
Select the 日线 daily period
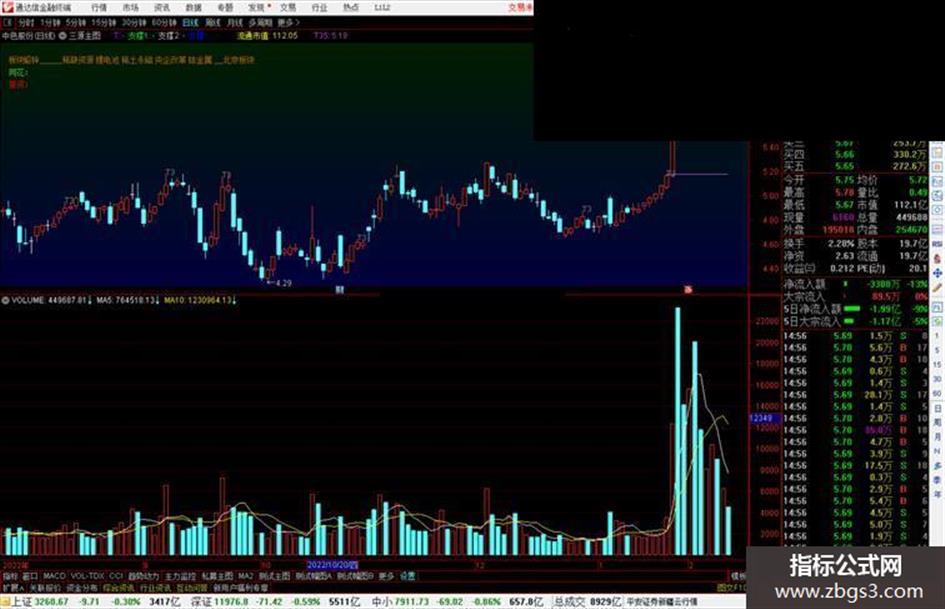point(190,22)
